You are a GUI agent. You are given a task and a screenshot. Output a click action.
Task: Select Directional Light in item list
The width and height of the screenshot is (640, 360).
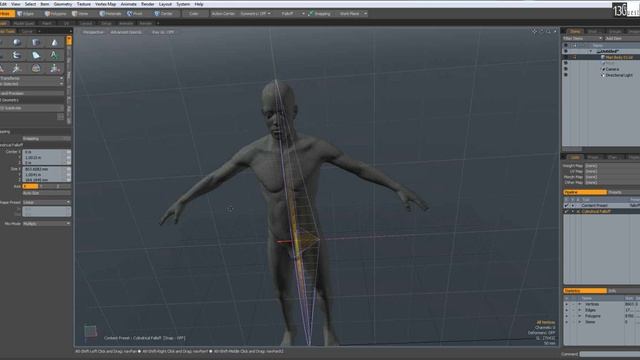tap(619, 75)
